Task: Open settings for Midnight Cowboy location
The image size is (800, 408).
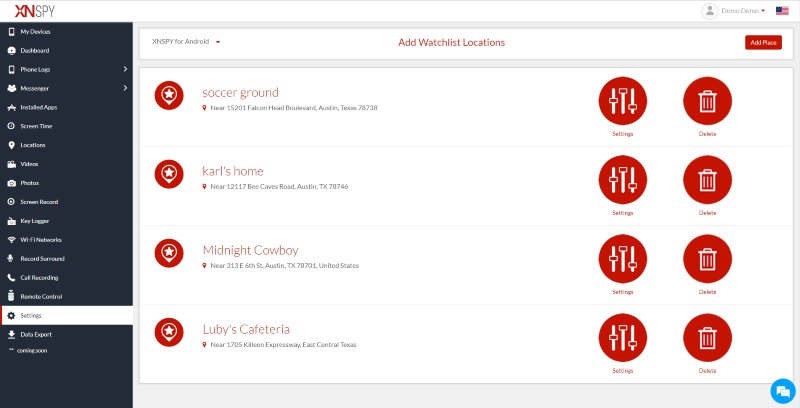Action: click(622, 259)
